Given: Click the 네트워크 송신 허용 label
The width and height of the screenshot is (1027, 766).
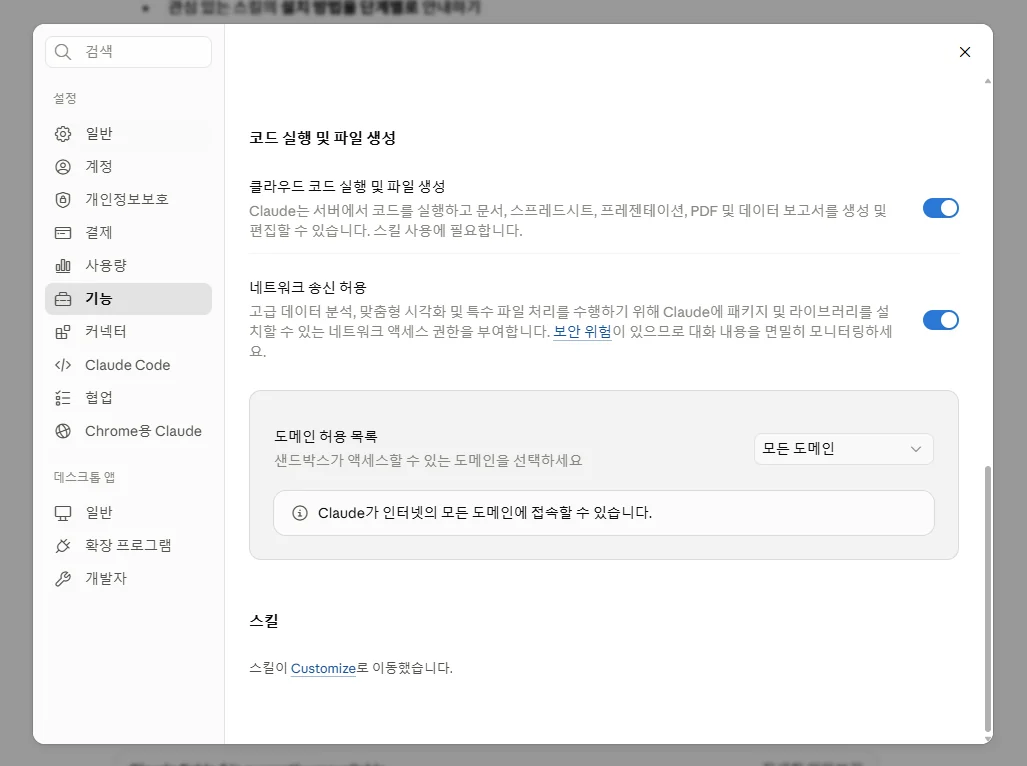Looking at the screenshot, I should [x=308, y=287].
